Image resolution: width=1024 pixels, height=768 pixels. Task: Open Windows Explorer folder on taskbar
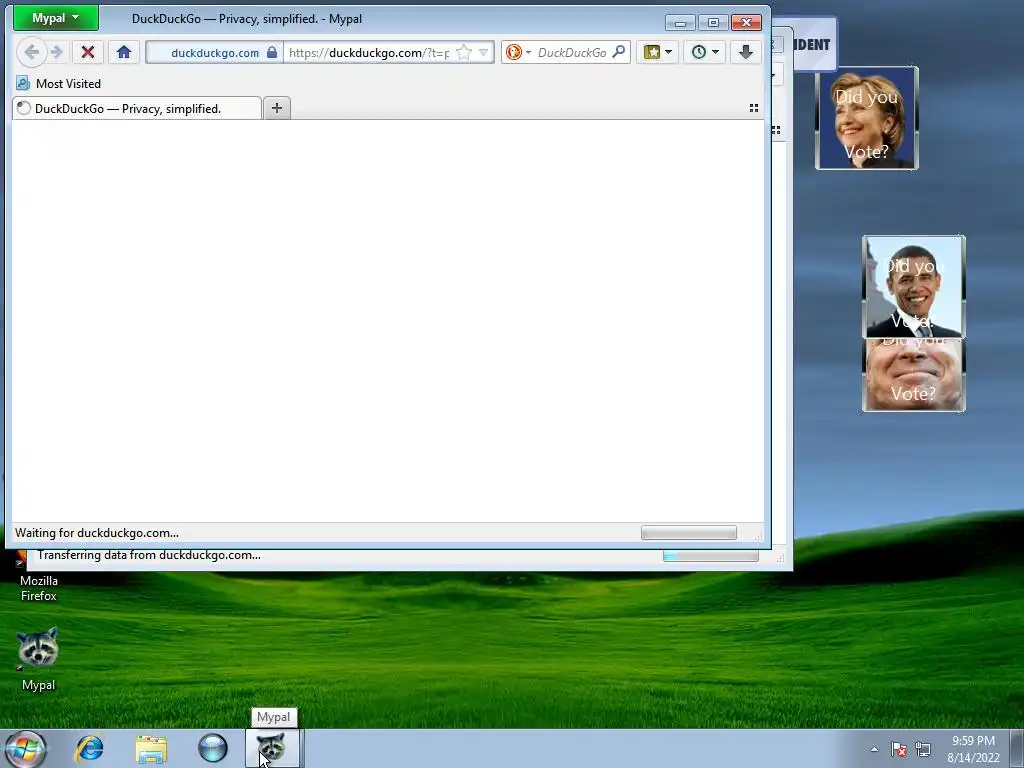click(151, 748)
